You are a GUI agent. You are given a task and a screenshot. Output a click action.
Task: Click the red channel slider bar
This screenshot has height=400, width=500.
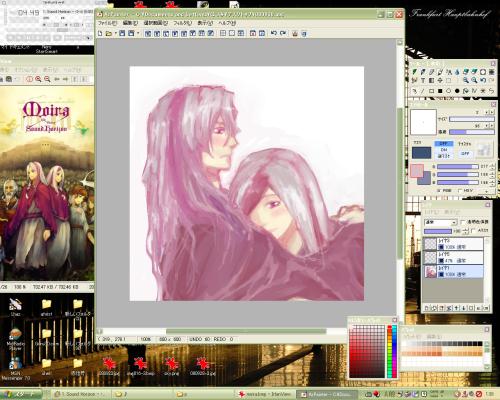point(457,166)
